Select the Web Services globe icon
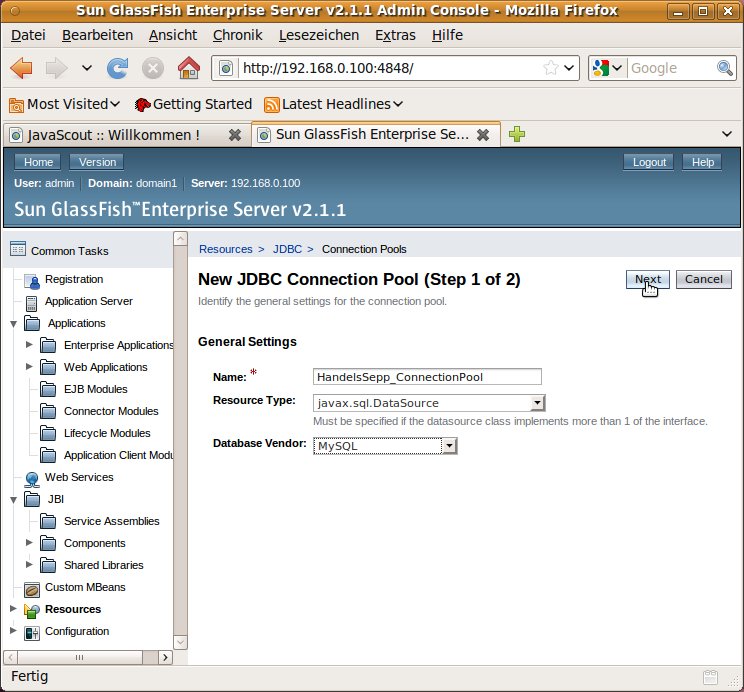 (31, 478)
